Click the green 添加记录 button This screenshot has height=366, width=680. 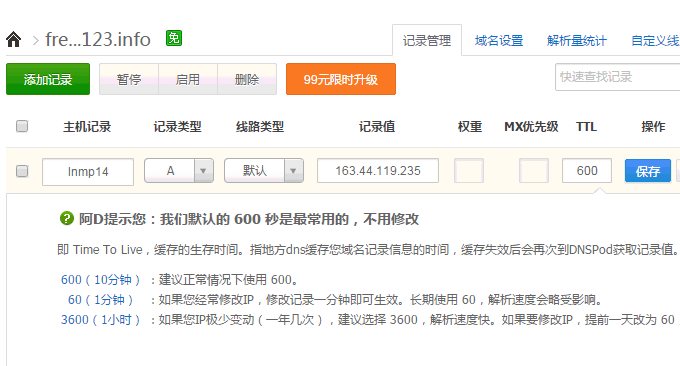48,79
